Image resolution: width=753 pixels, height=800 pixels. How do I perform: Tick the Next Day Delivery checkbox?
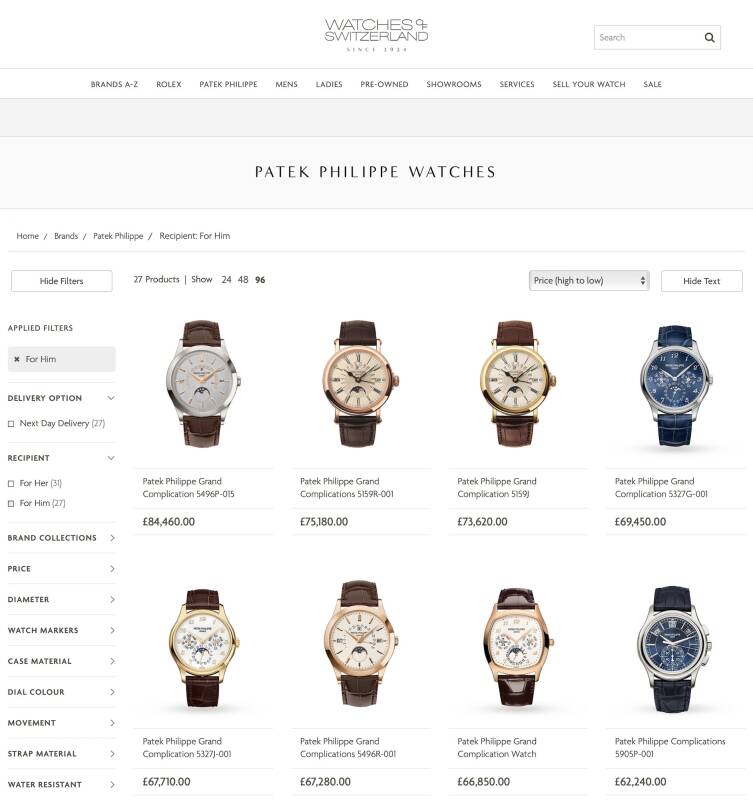(x=11, y=423)
